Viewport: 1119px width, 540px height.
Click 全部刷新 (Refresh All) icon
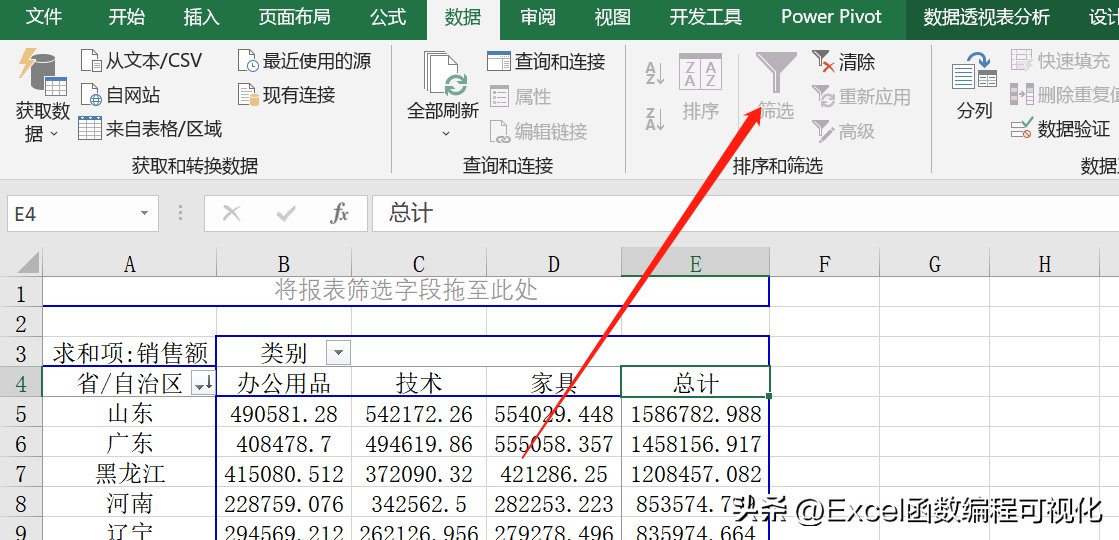pyautogui.click(x=442, y=75)
